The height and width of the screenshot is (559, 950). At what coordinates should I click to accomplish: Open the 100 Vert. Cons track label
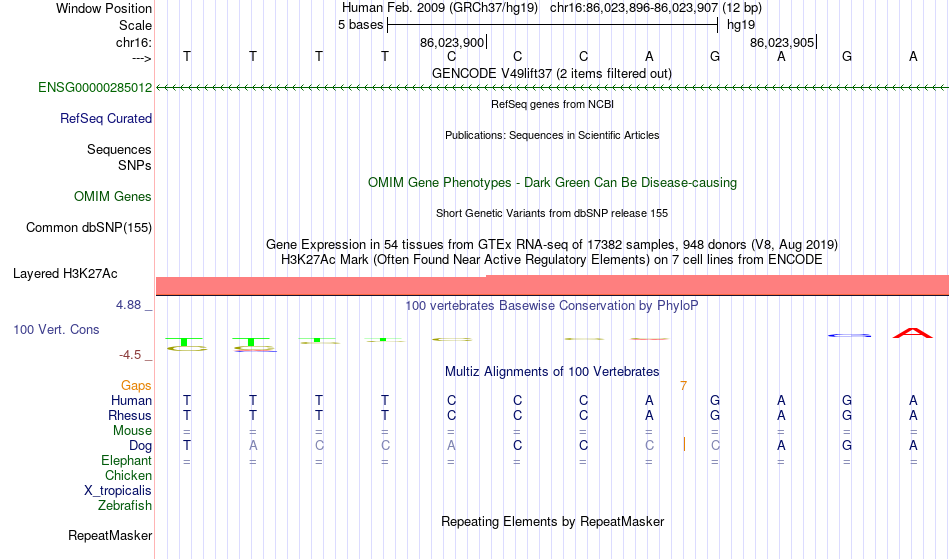pyautogui.click(x=56, y=329)
